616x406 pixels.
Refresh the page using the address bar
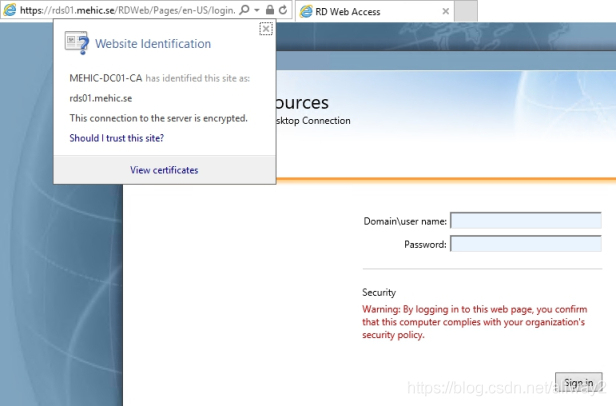click(x=283, y=9)
